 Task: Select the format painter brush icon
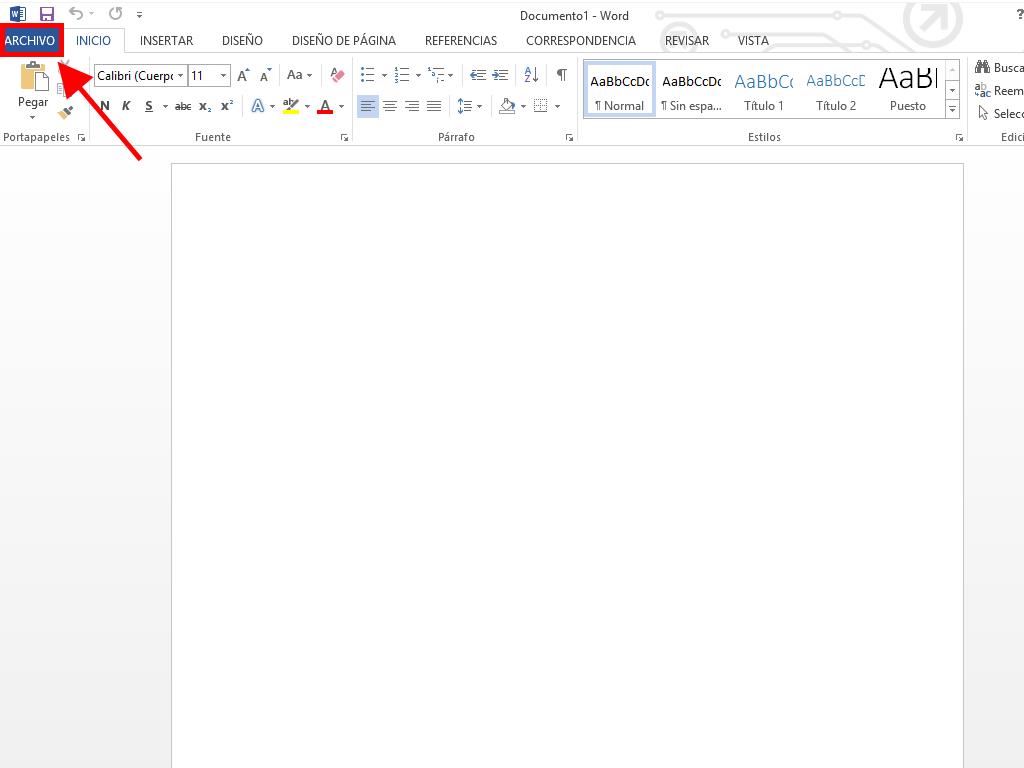pyautogui.click(x=65, y=113)
